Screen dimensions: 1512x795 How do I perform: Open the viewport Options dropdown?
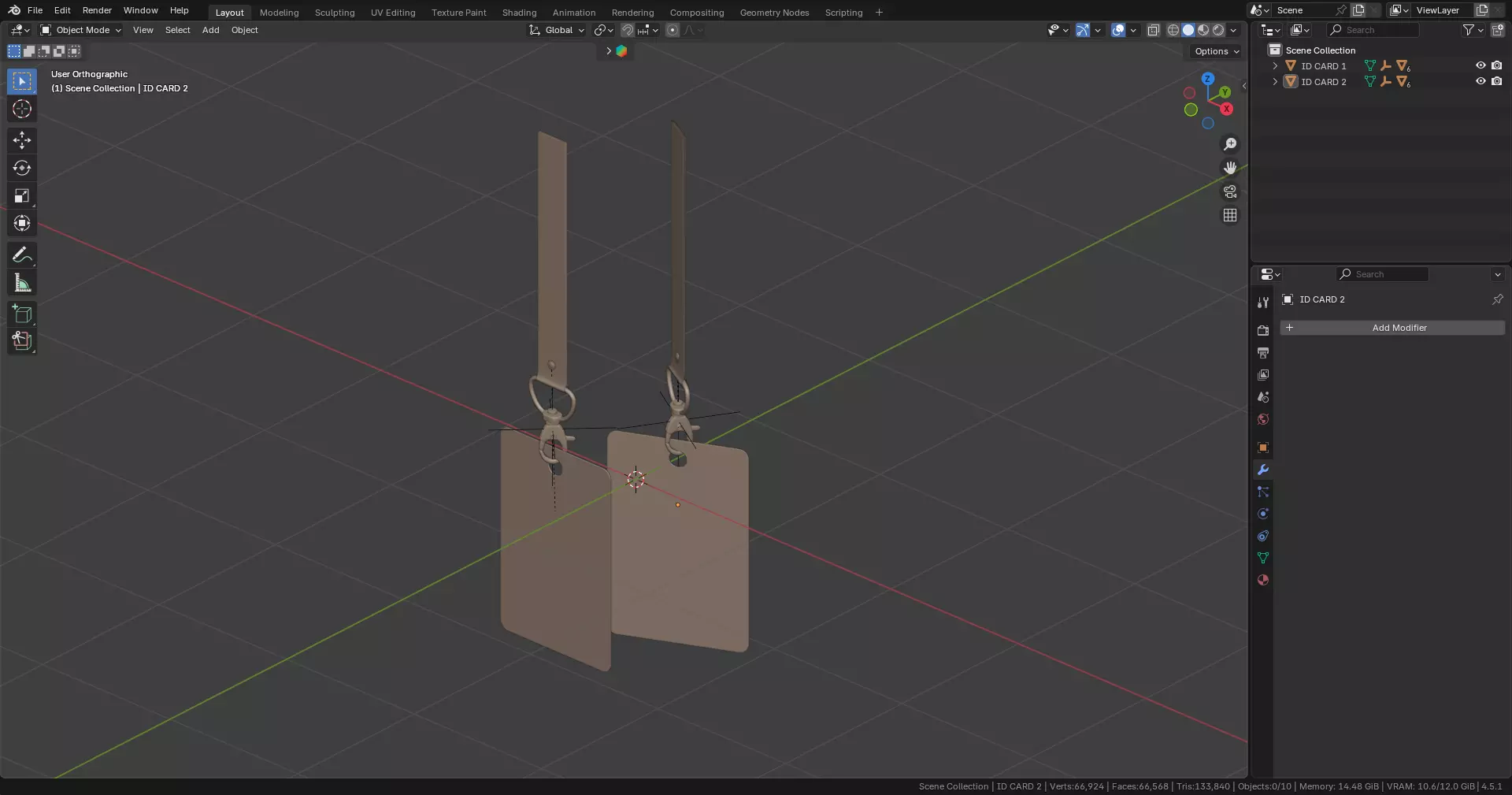click(1217, 51)
